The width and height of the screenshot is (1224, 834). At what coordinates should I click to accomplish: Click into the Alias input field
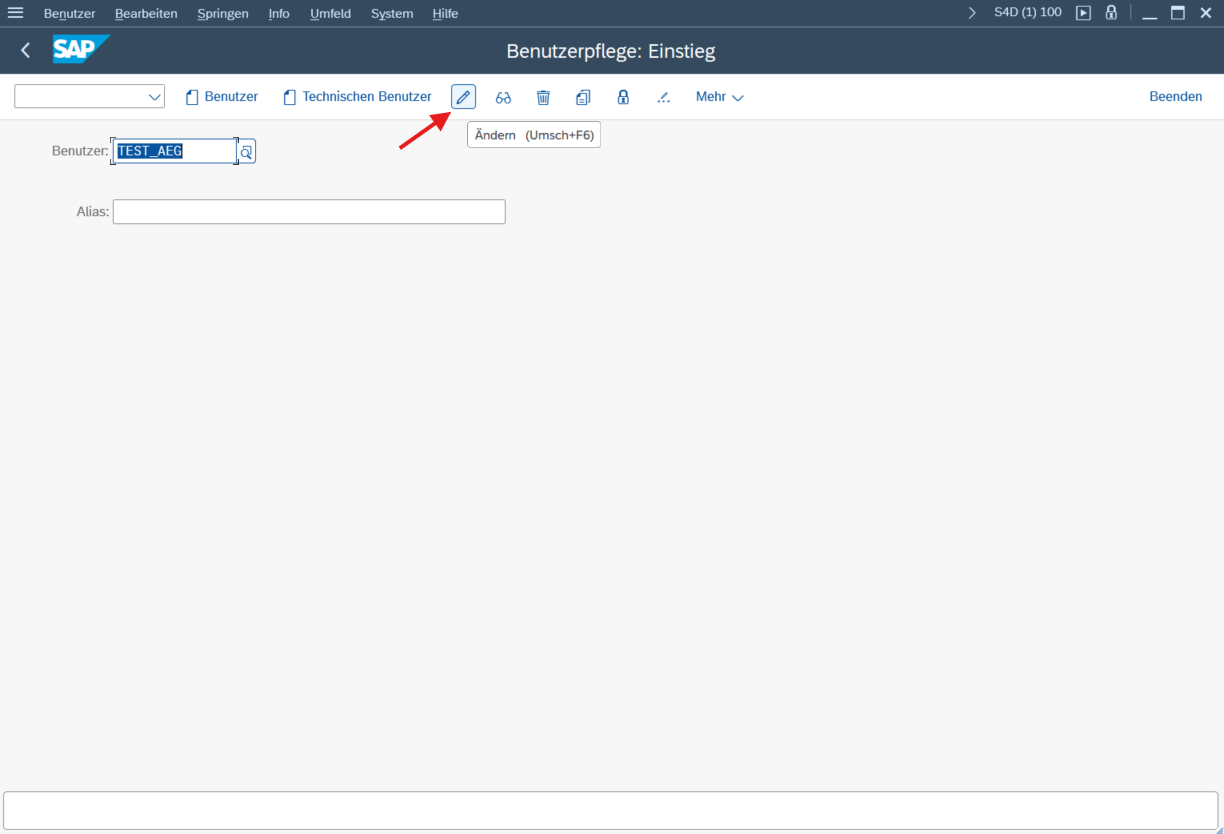point(309,212)
